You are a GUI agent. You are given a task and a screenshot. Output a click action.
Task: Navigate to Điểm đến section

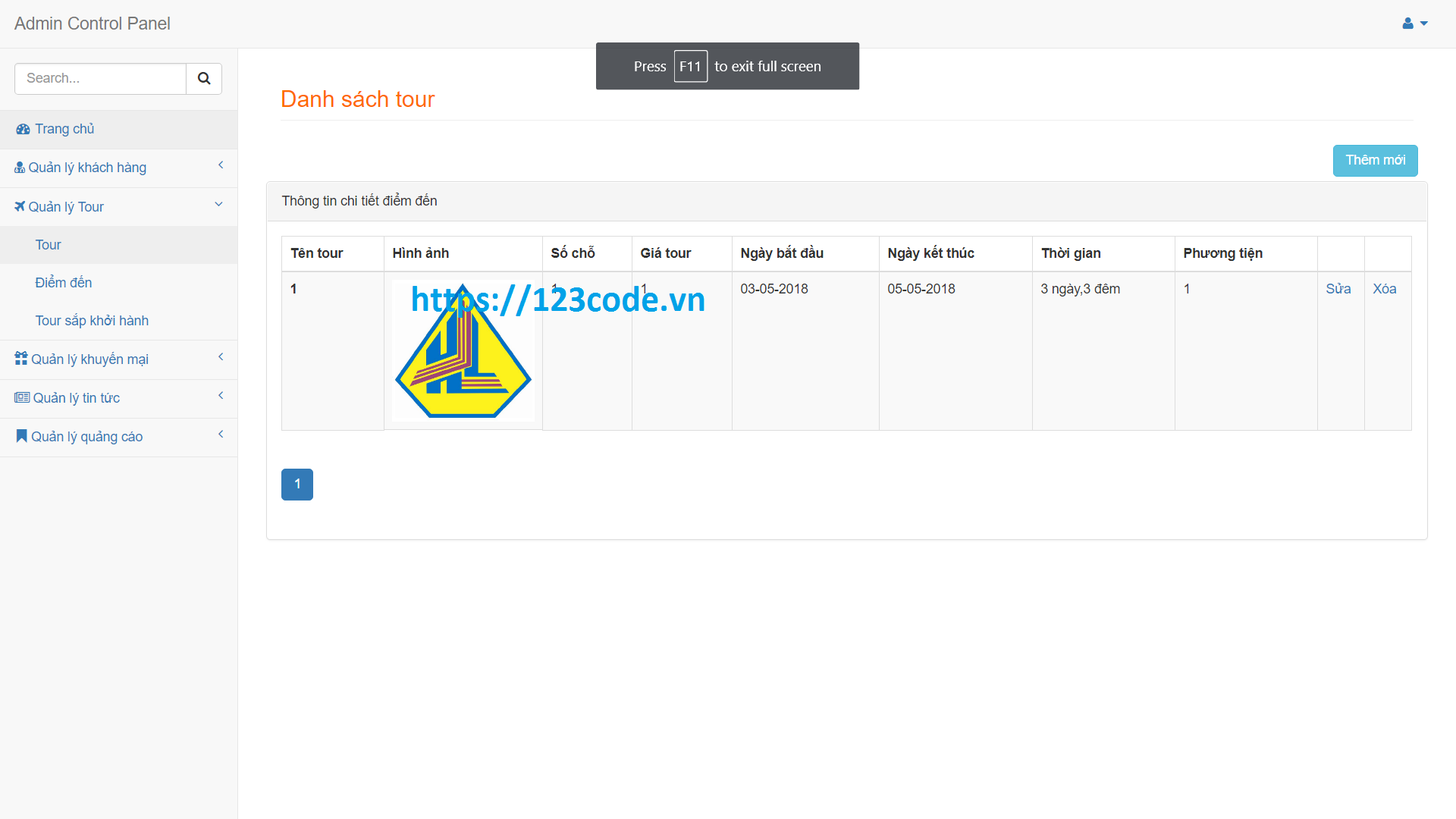coord(63,282)
